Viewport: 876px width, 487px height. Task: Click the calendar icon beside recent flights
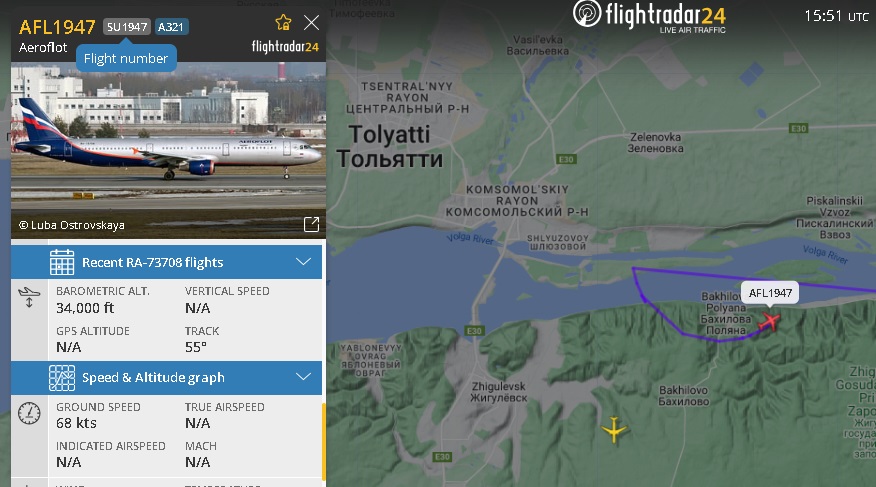(61, 262)
